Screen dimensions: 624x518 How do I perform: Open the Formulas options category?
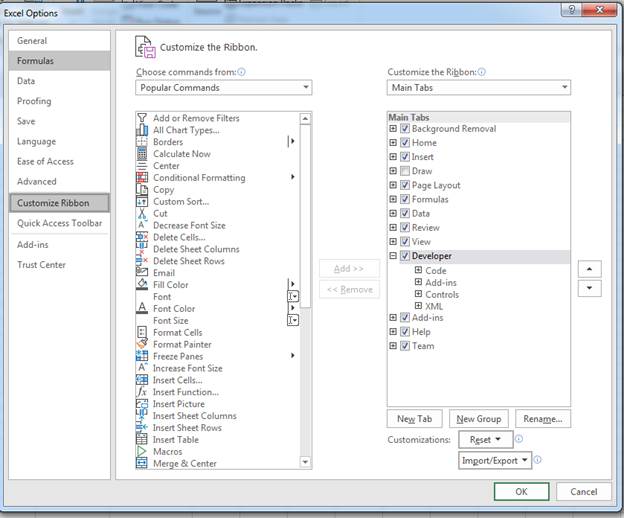click(59, 60)
